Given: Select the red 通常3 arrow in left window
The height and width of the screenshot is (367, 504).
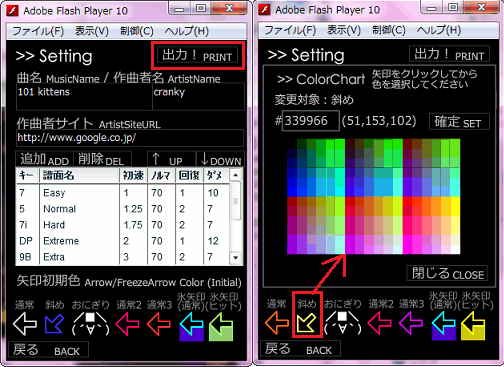Looking at the screenshot, I should (x=159, y=324).
